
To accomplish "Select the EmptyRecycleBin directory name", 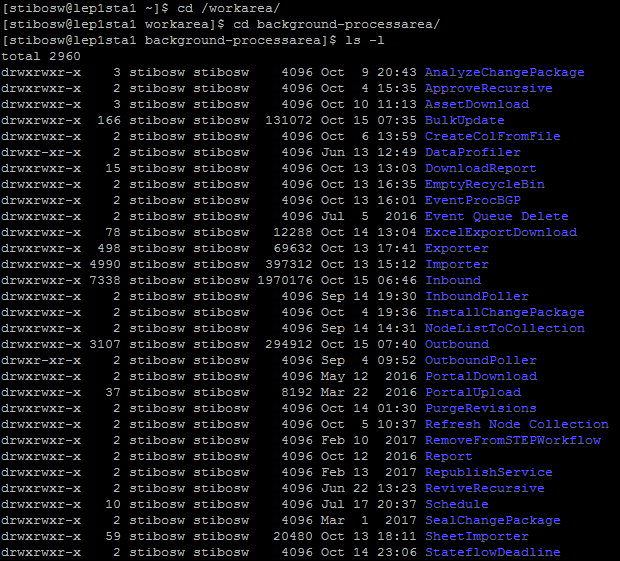I will (484, 185).
